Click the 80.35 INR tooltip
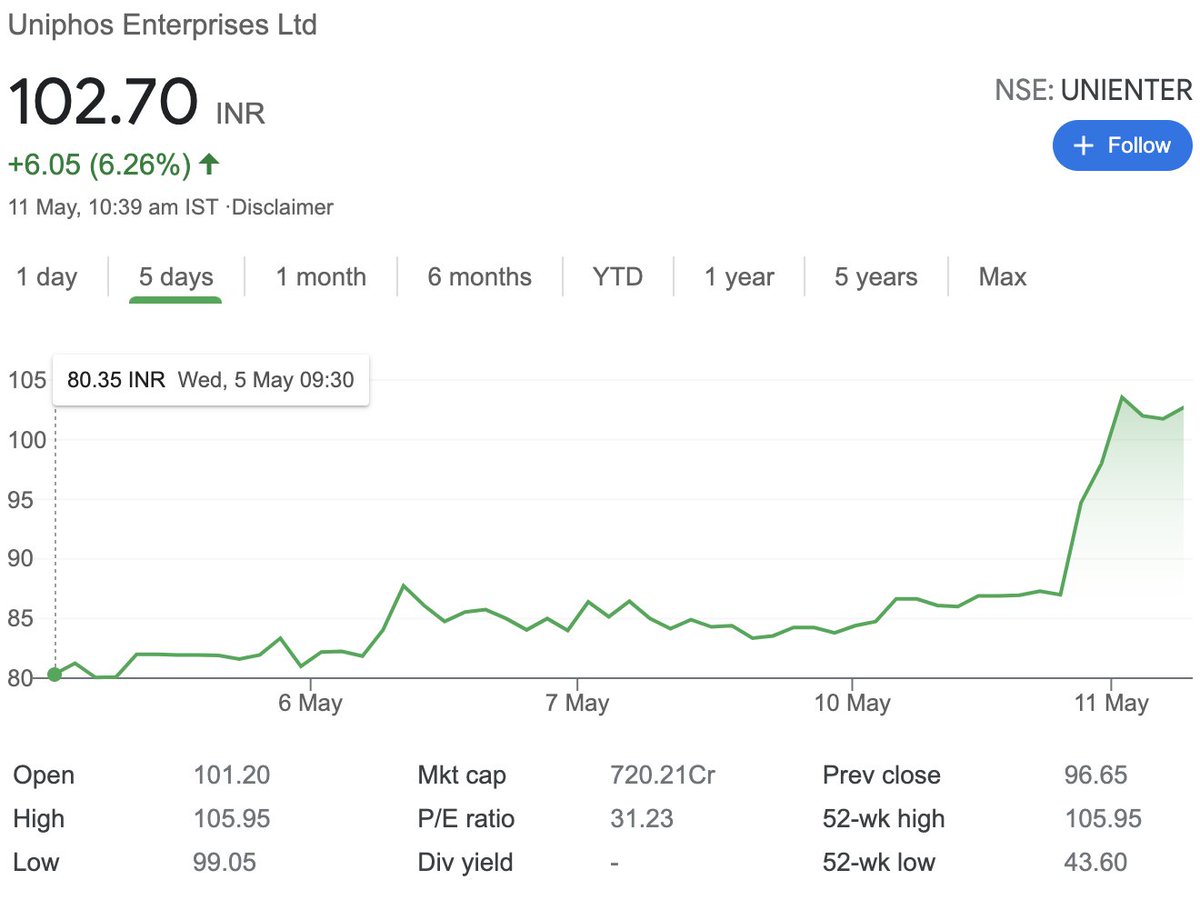This screenshot has width=1200, height=900. click(x=211, y=380)
